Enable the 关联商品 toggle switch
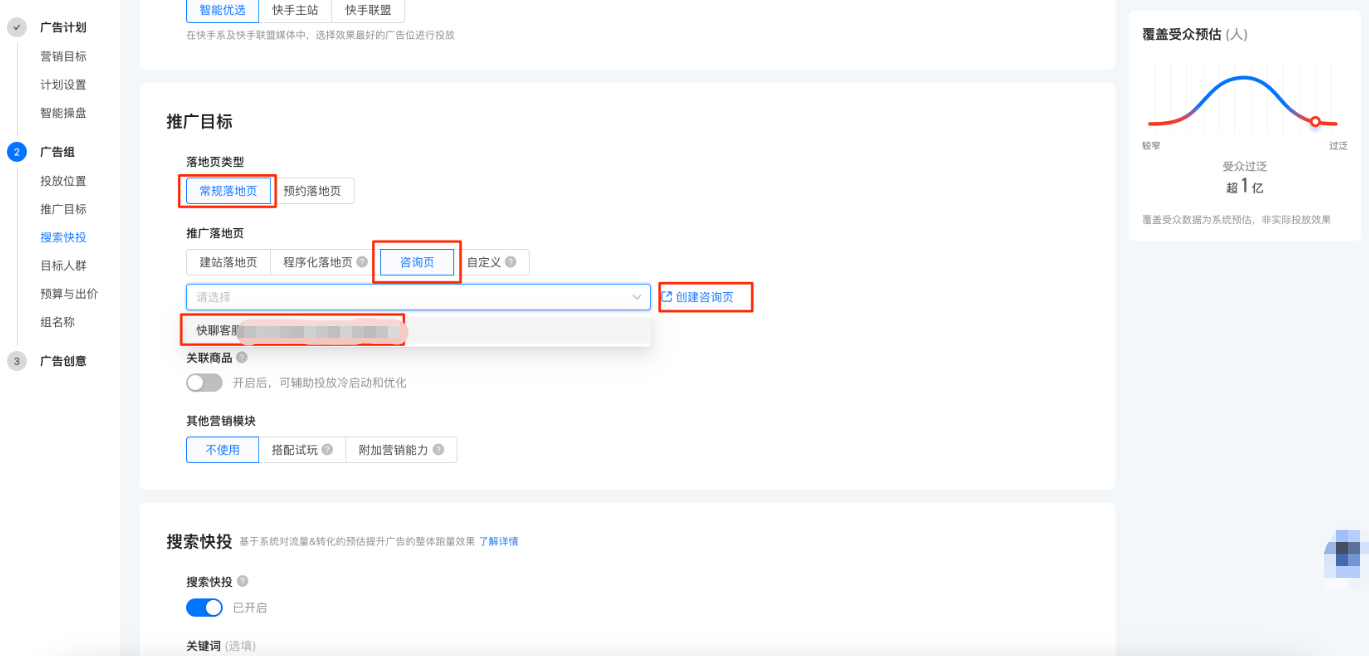1369x656 pixels. (x=204, y=382)
